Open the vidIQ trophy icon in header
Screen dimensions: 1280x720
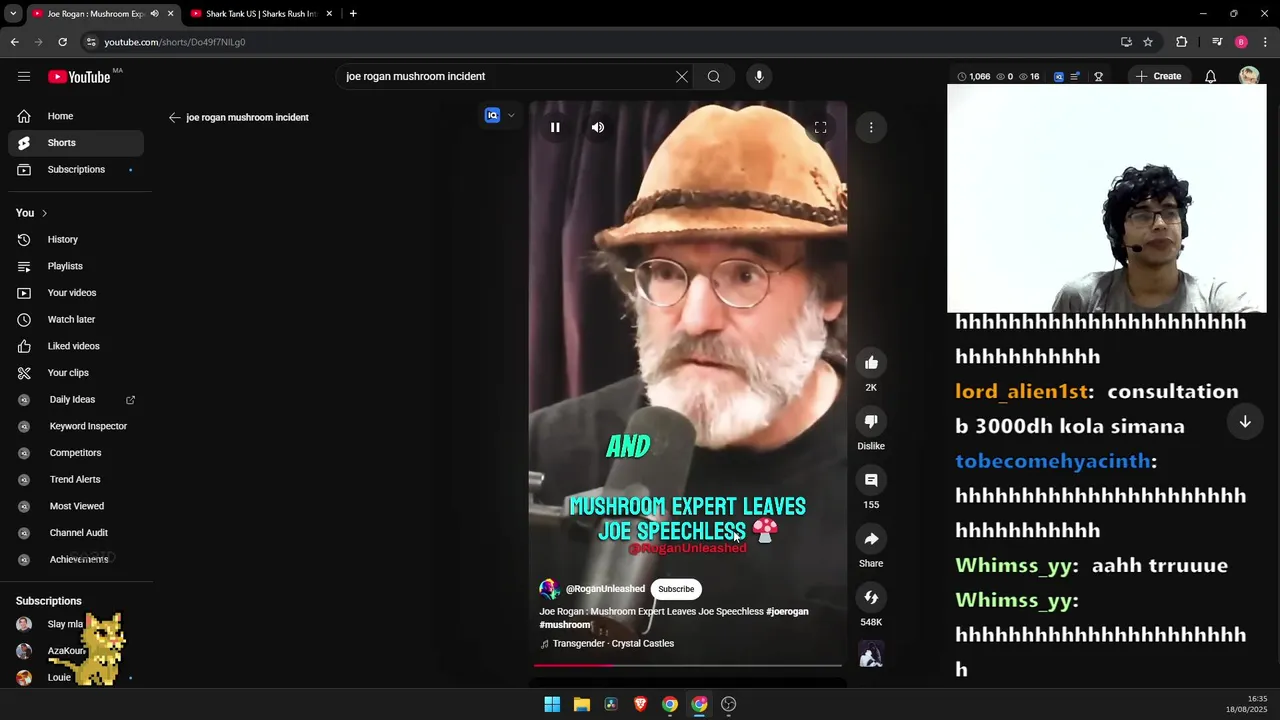pyautogui.click(x=1098, y=76)
